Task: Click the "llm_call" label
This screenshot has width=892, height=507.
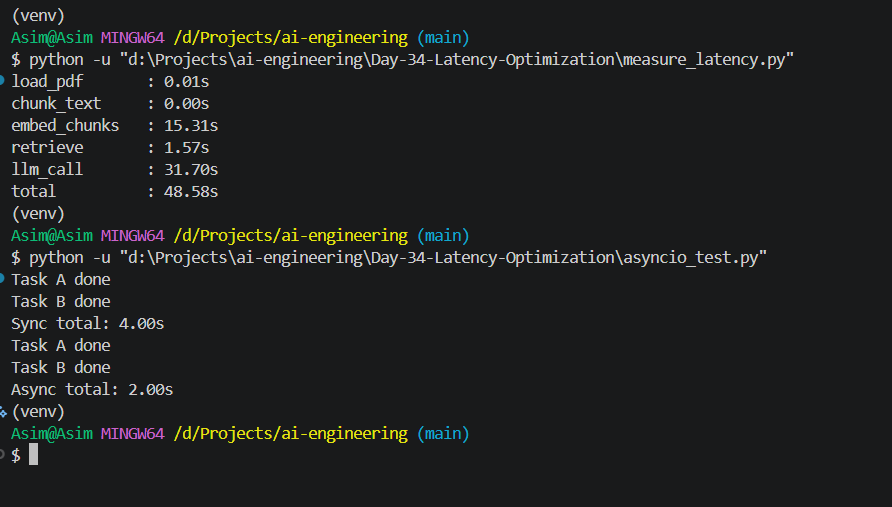Action: (x=47, y=170)
